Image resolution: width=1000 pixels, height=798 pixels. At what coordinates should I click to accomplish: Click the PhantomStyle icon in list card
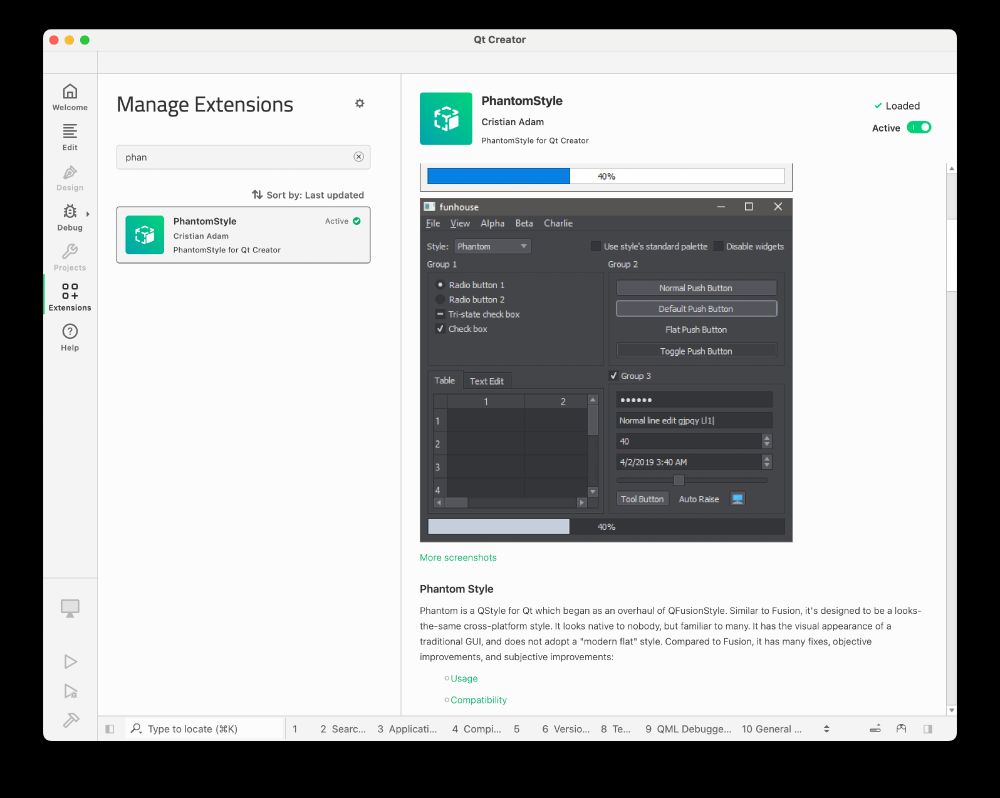(145, 235)
